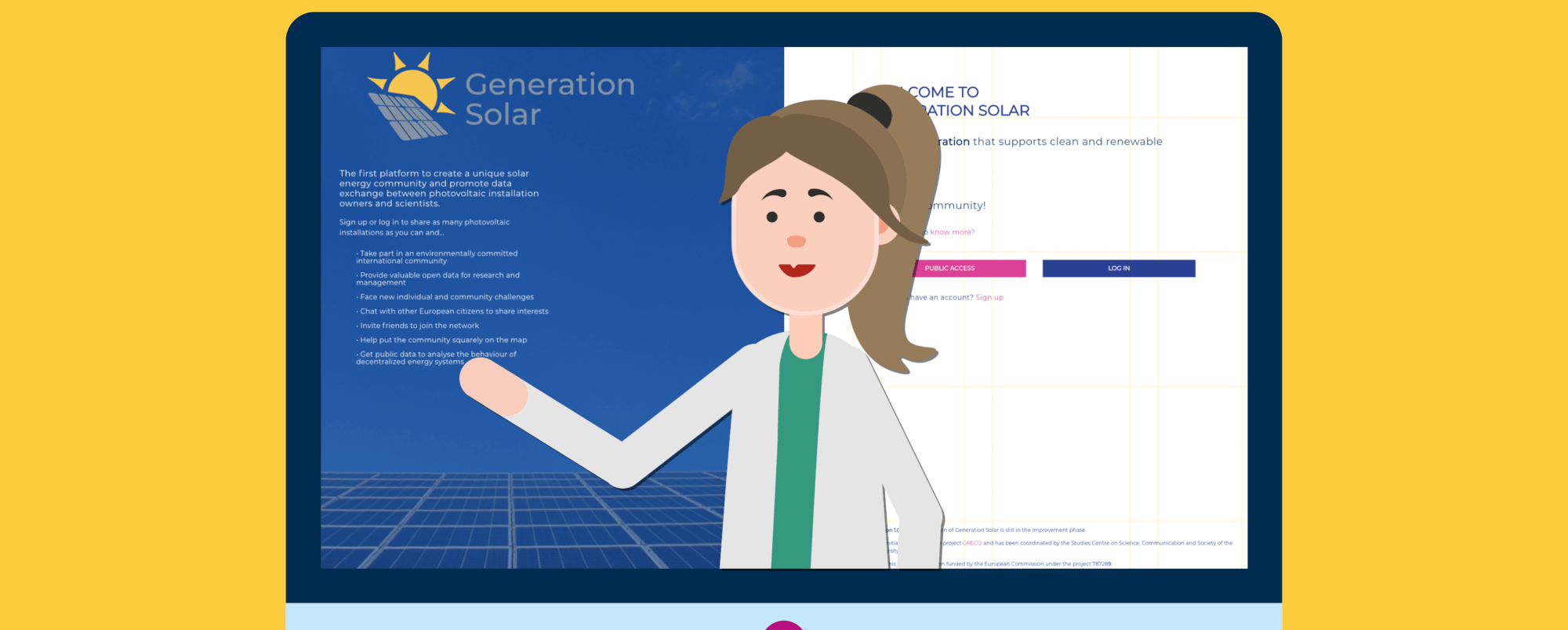The image size is (1568, 630).
Task: Click 'The first platform to create' intro paragraph
Action: (x=439, y=188)
